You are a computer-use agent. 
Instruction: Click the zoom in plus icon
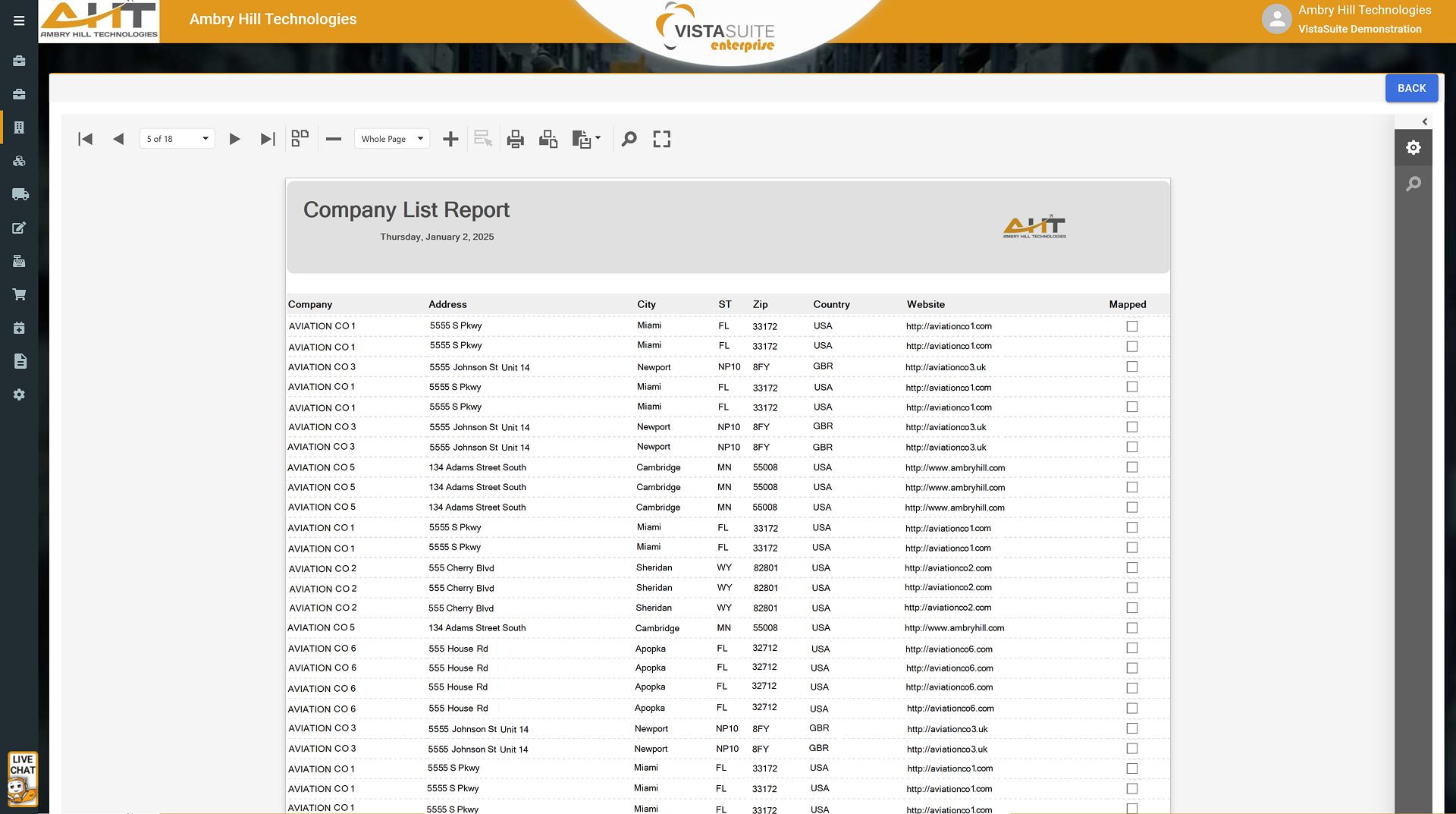(x=450, y=139)
